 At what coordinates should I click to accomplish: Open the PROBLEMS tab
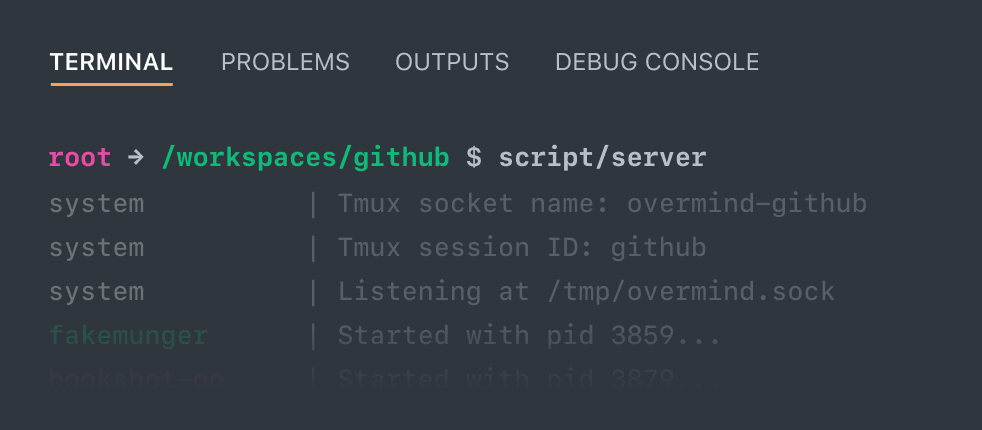click(285, 62)
